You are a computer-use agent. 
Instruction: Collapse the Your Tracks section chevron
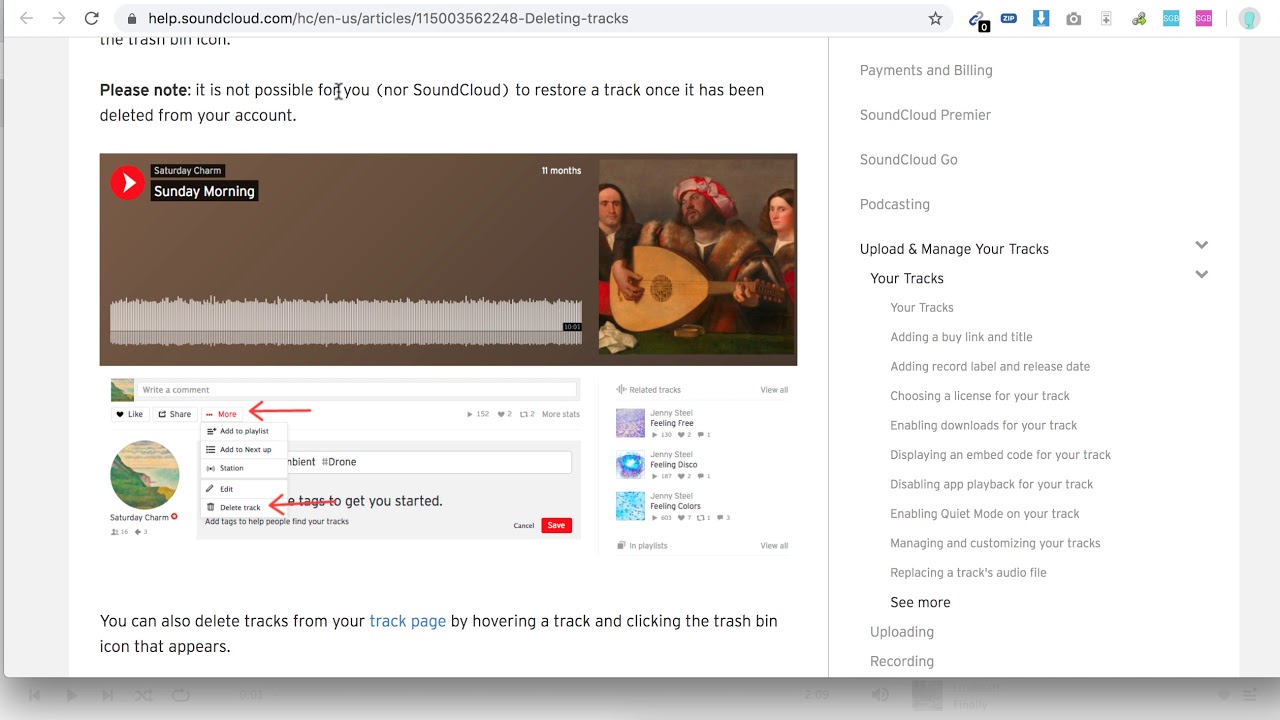tap(1201, 274)
